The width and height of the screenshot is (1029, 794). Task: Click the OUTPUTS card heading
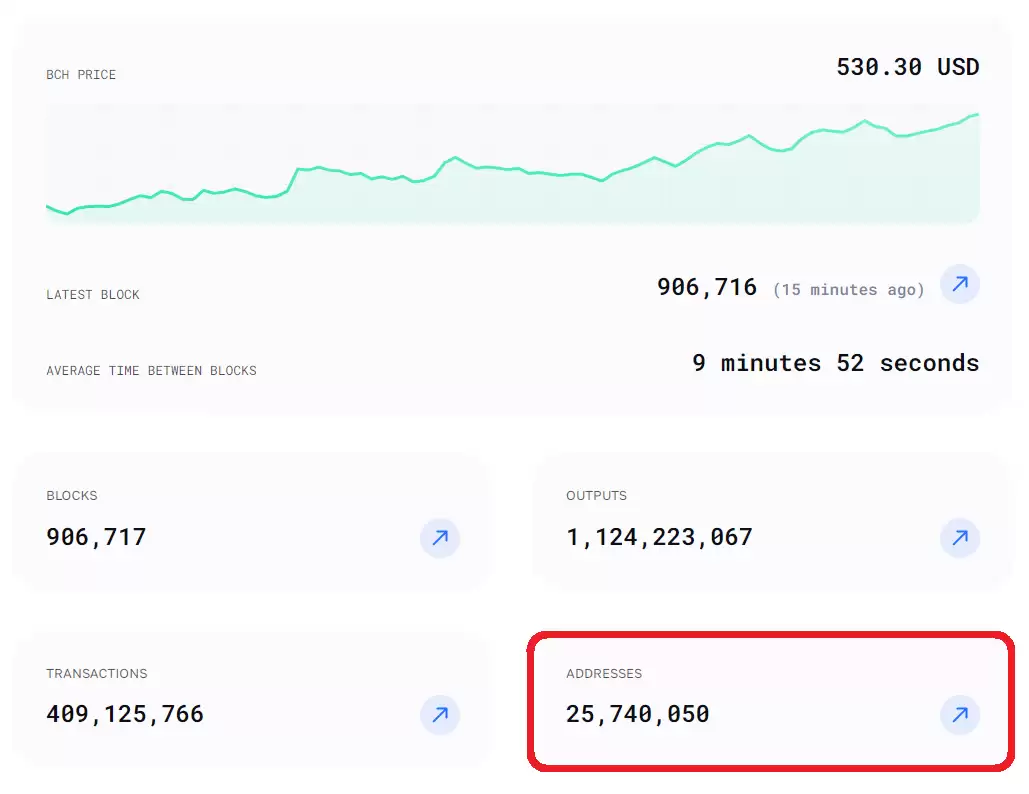pos(596,496)
